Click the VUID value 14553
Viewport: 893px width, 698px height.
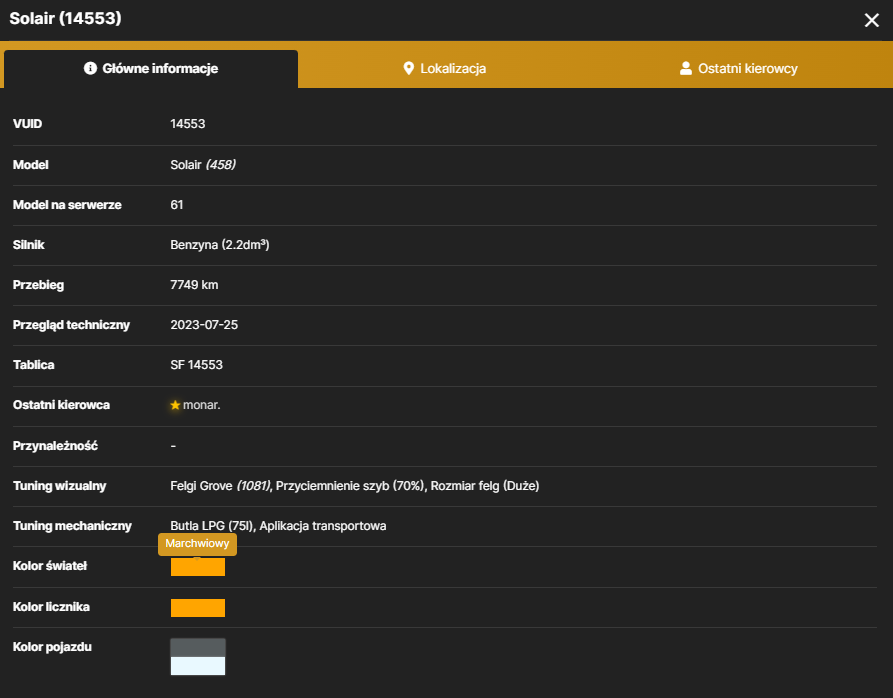[x=187, y=124]
